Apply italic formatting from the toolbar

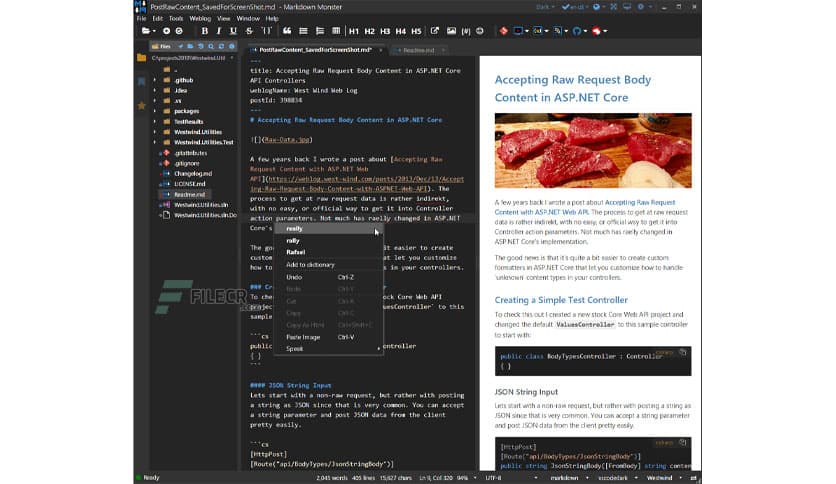point(219,31)
